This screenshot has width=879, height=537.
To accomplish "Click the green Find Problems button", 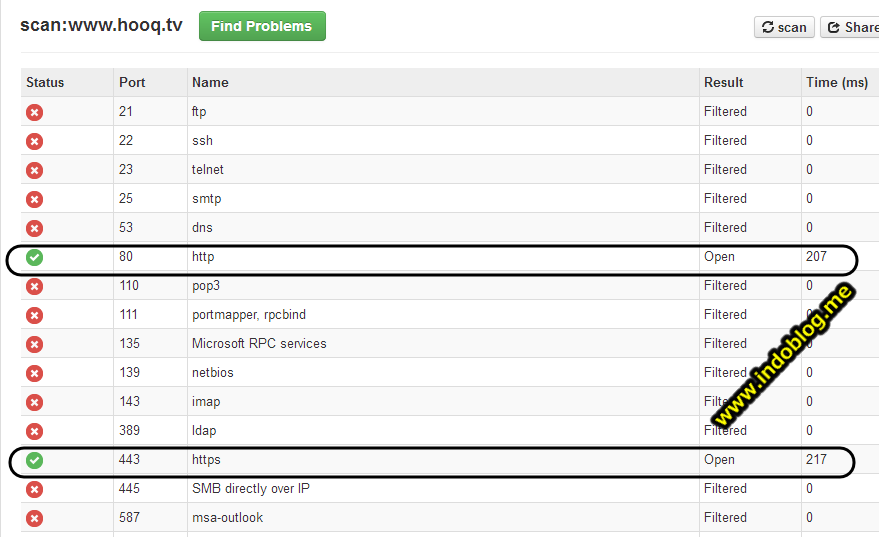I will pos(262,26).
